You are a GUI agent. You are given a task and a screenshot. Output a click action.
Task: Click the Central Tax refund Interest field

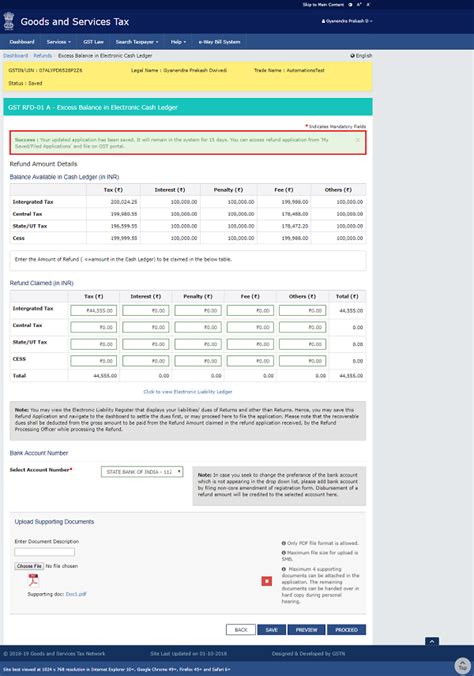[146, 327]
